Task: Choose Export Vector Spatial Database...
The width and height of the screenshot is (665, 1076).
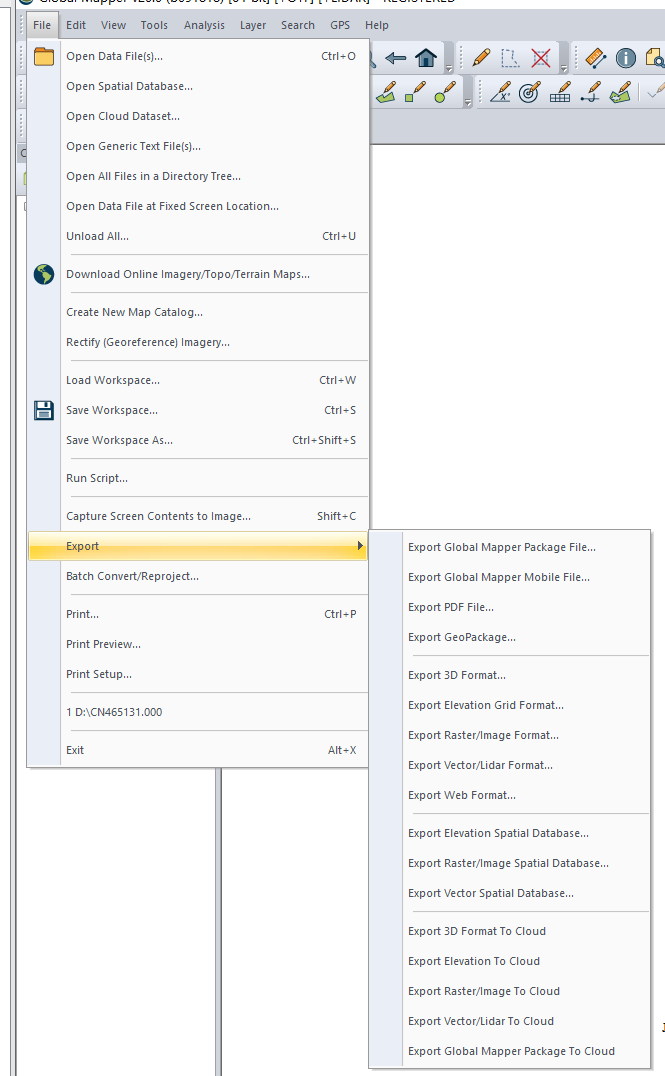Action: pyautogui.click(x=510, y=893)
